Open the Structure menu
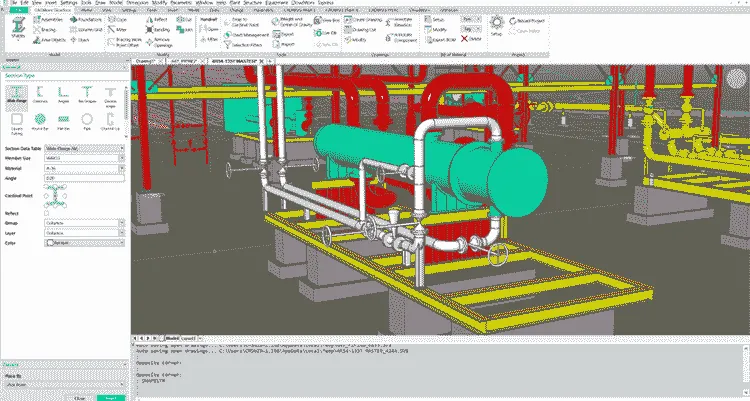Viewport: 750px width, 401px height. click(252, 2)
